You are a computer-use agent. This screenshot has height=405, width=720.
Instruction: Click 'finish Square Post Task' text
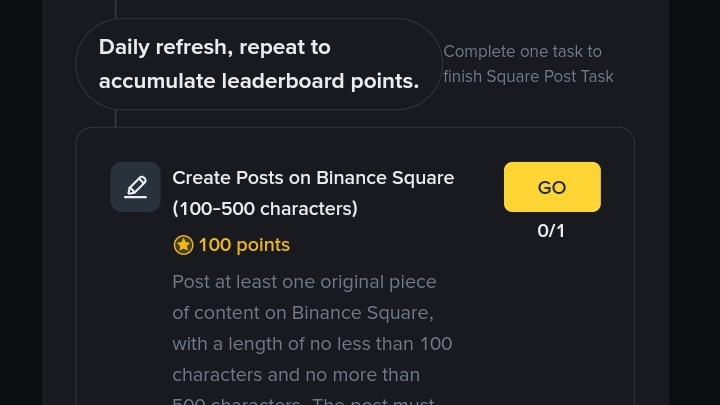(528, 76)
